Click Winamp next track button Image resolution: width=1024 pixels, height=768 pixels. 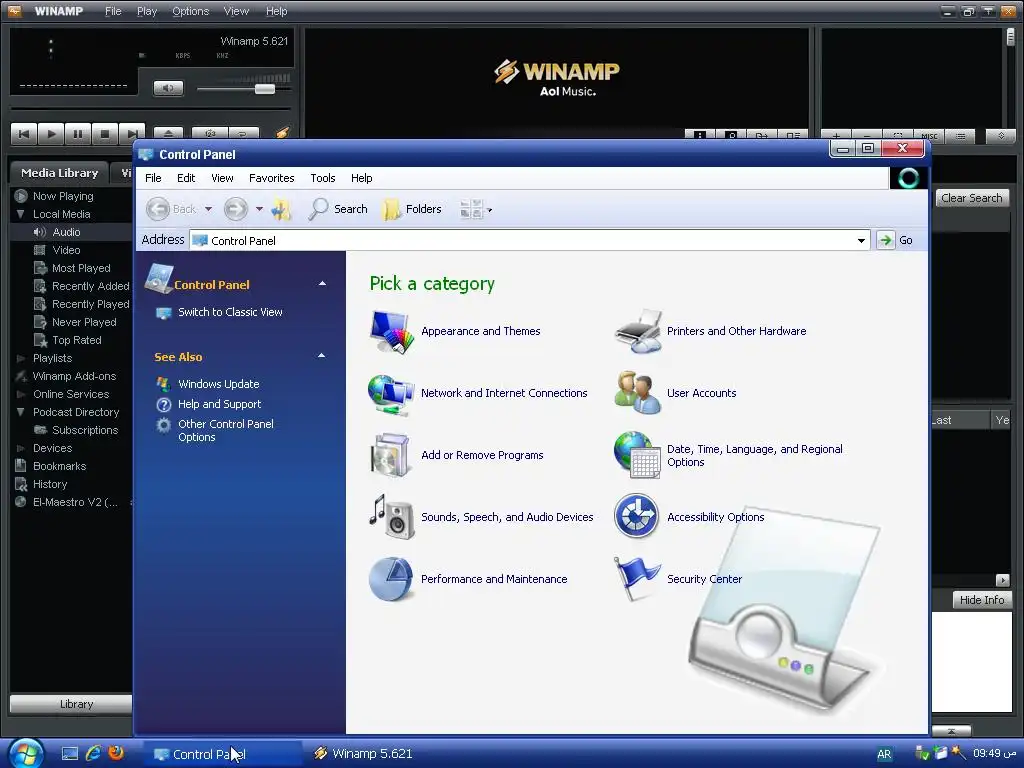tap(131, 135)
